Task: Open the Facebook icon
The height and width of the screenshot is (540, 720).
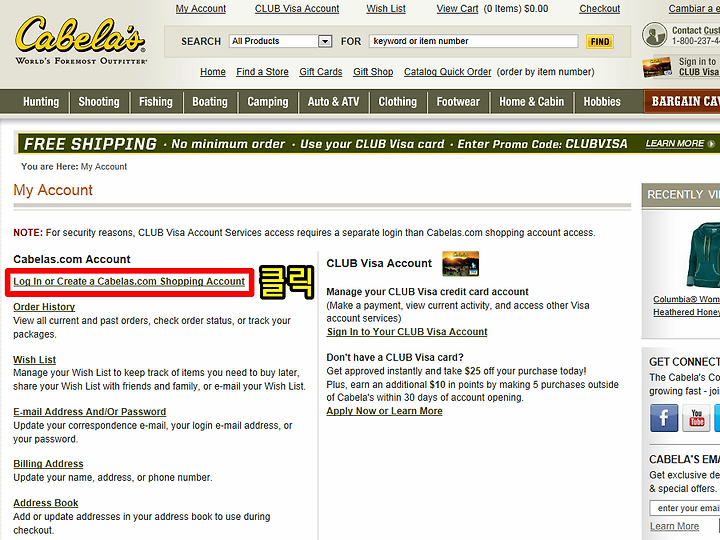Action: tap(664, 417)
